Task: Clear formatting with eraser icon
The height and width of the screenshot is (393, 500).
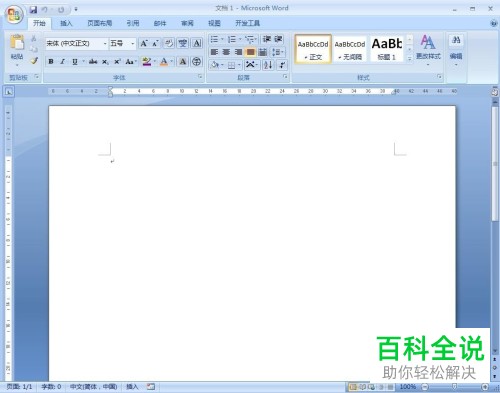Action: [169, 43]
